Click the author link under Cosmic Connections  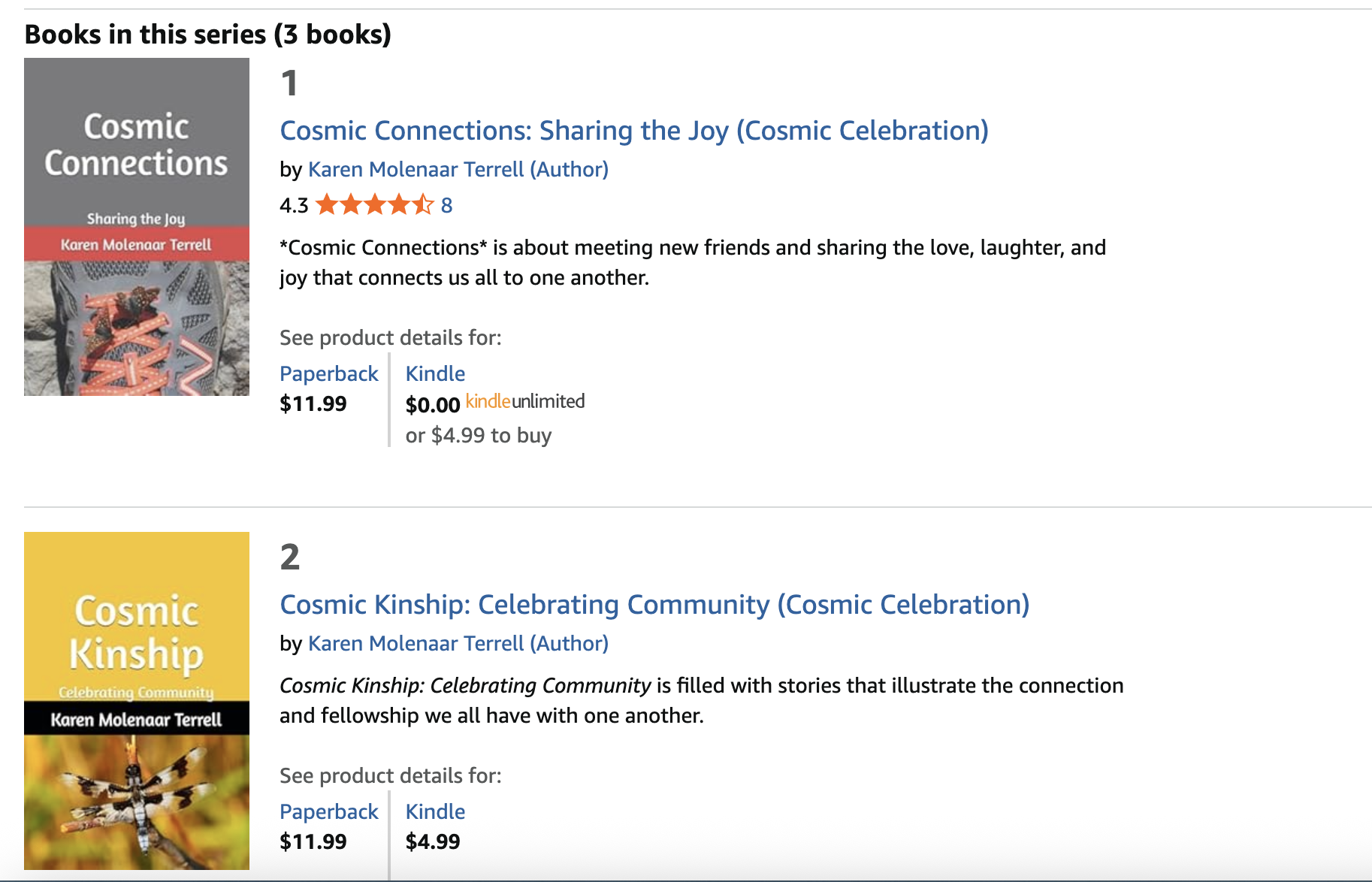tap(458, 170)
